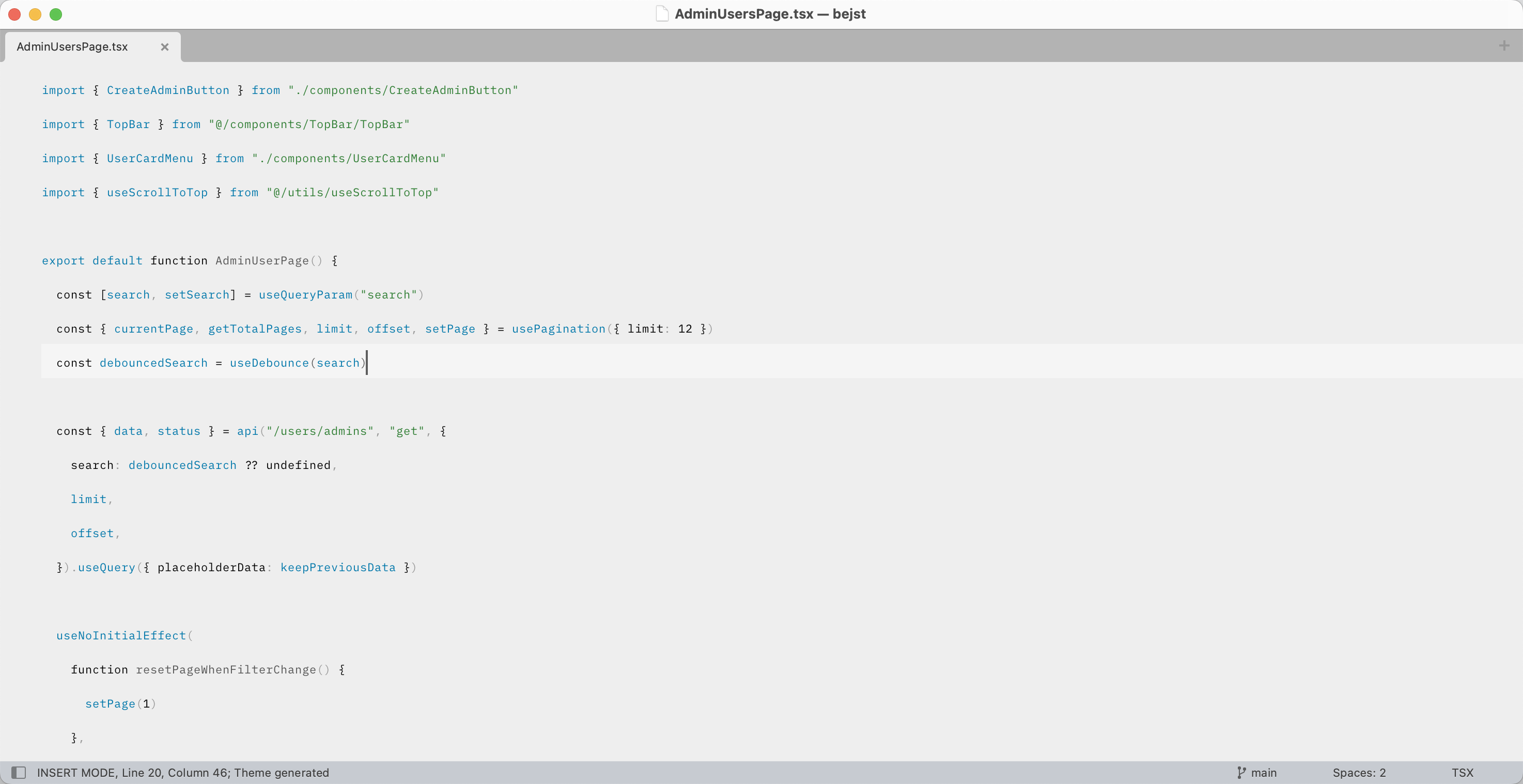1523x784 pixels.
Task: Click the getTotalPages variable
Action: pos(255,329)
